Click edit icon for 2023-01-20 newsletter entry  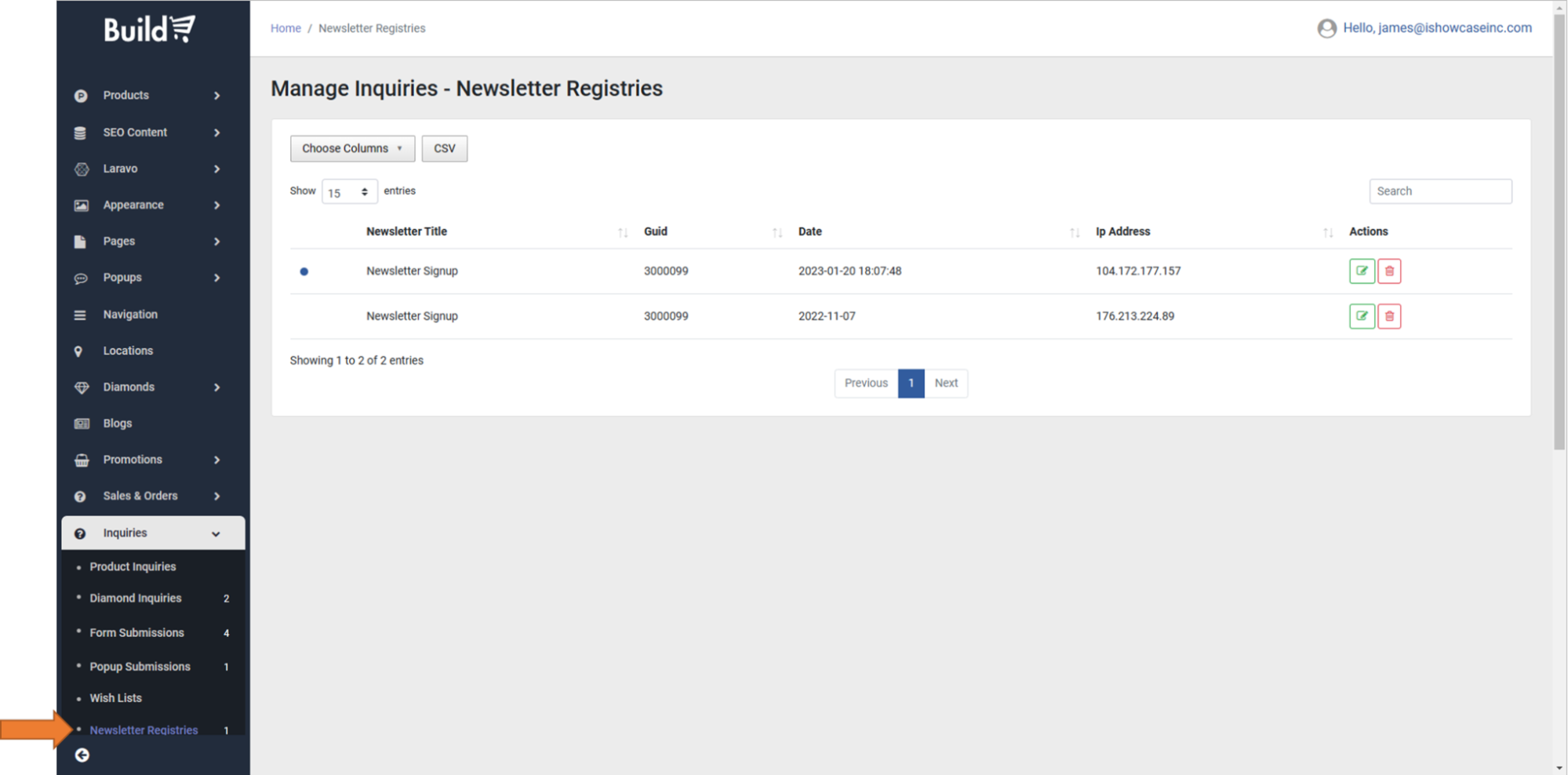pyautogui.click(x=1362, y=271)
